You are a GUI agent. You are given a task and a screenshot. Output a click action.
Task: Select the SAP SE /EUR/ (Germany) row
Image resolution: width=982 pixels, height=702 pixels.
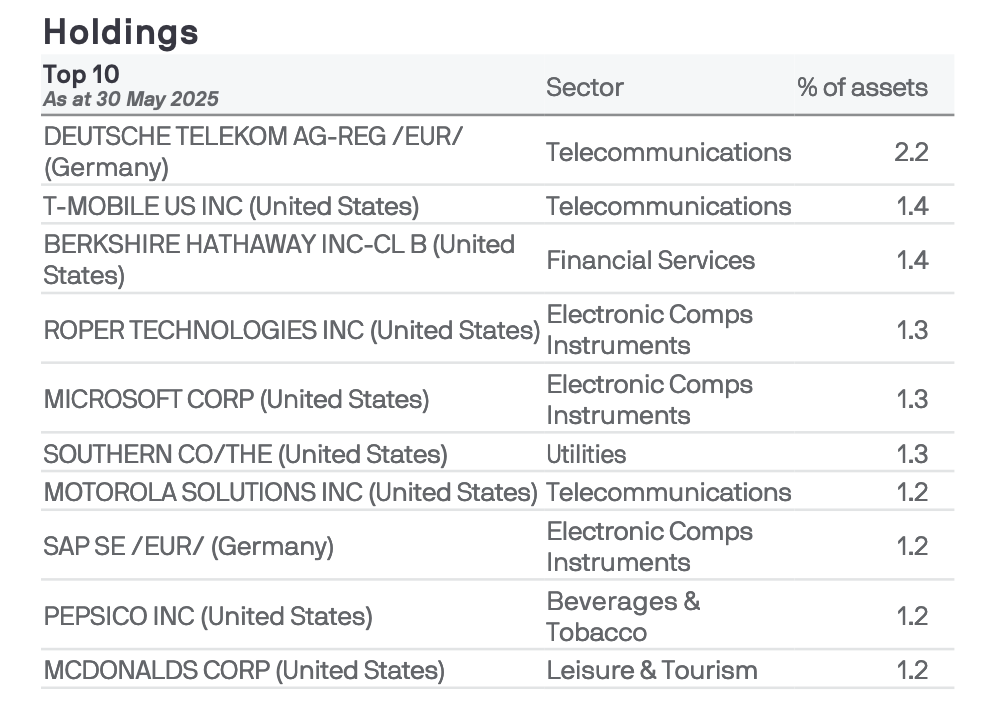pyautogui.click(x=188, y=546)
